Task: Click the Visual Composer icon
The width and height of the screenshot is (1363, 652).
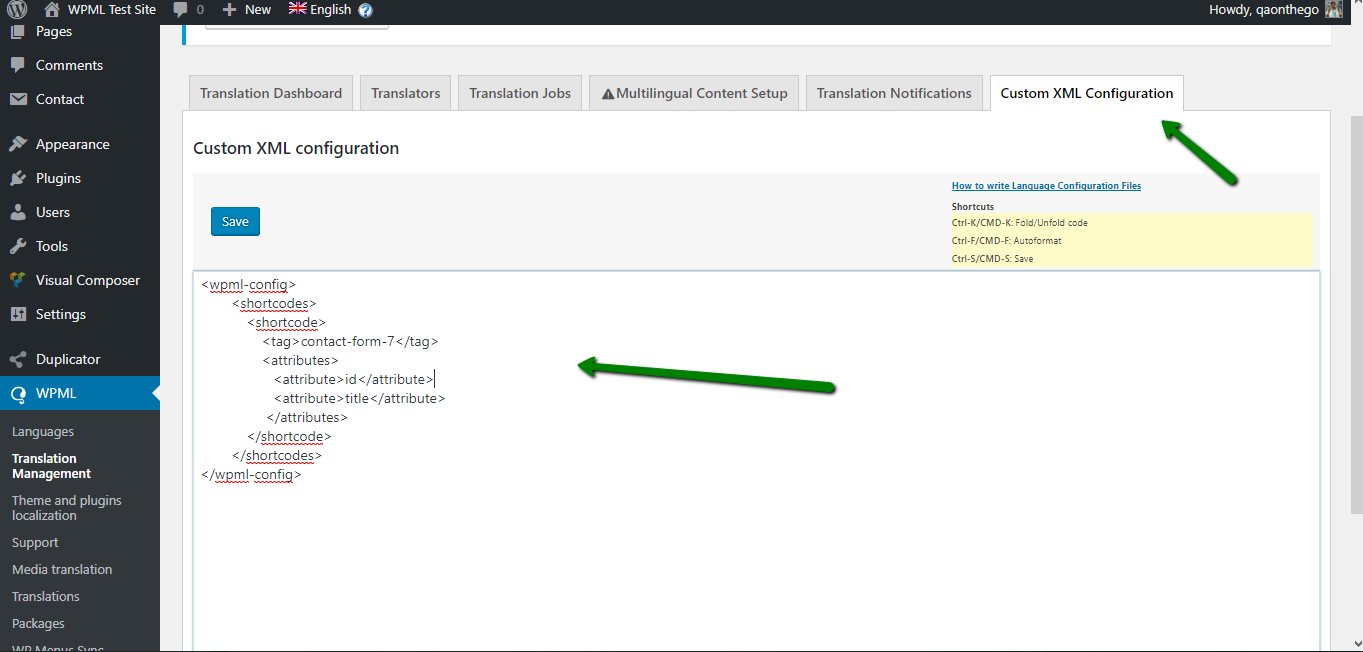Action: click(x=18, y=280)
